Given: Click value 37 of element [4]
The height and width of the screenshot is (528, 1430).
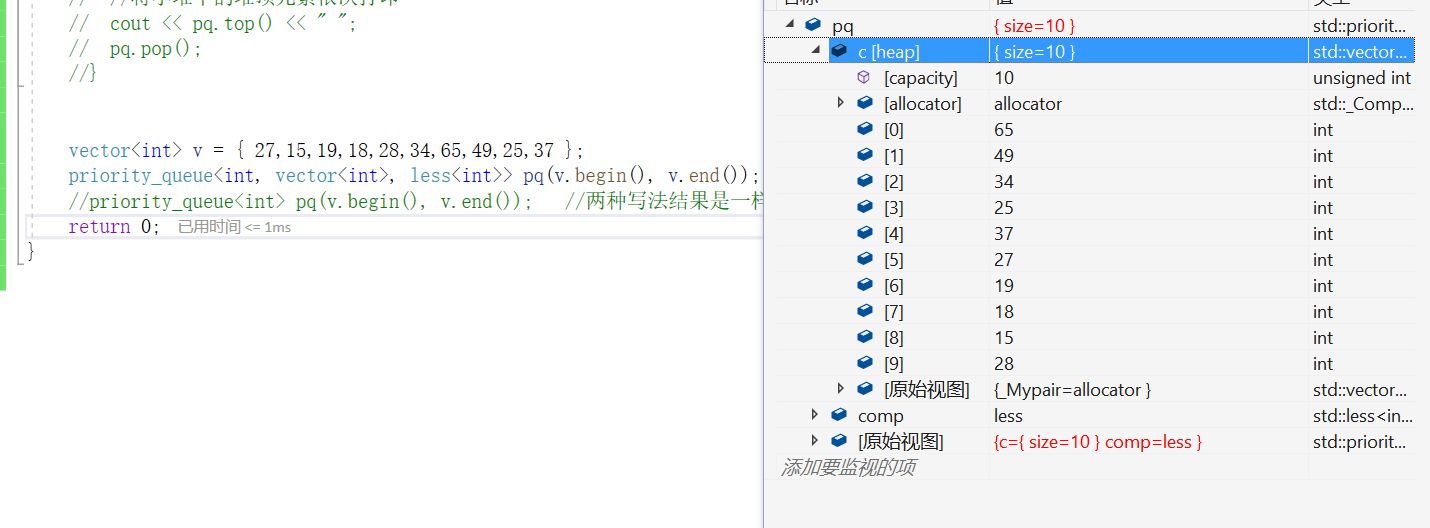Looking at the screenshot, I should pyautogui.click(x=1004, y=234).
